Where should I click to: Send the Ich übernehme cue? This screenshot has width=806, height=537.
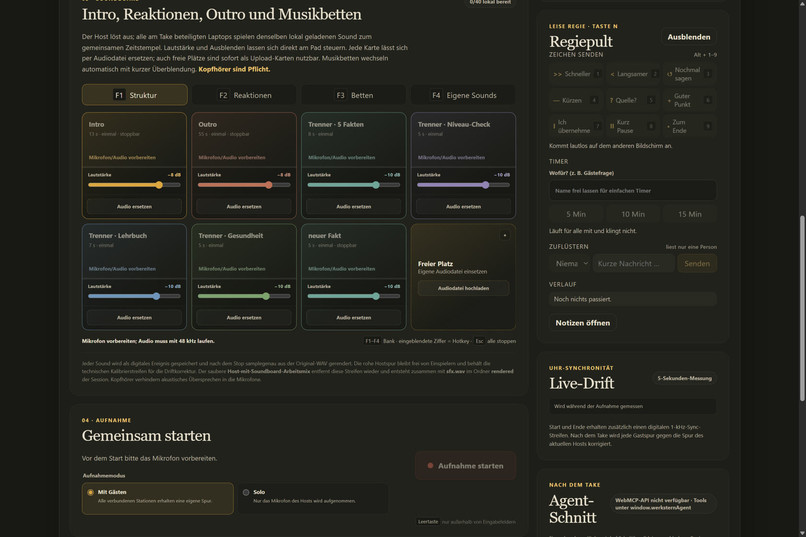pyautogui.click(x=576, y=126)
